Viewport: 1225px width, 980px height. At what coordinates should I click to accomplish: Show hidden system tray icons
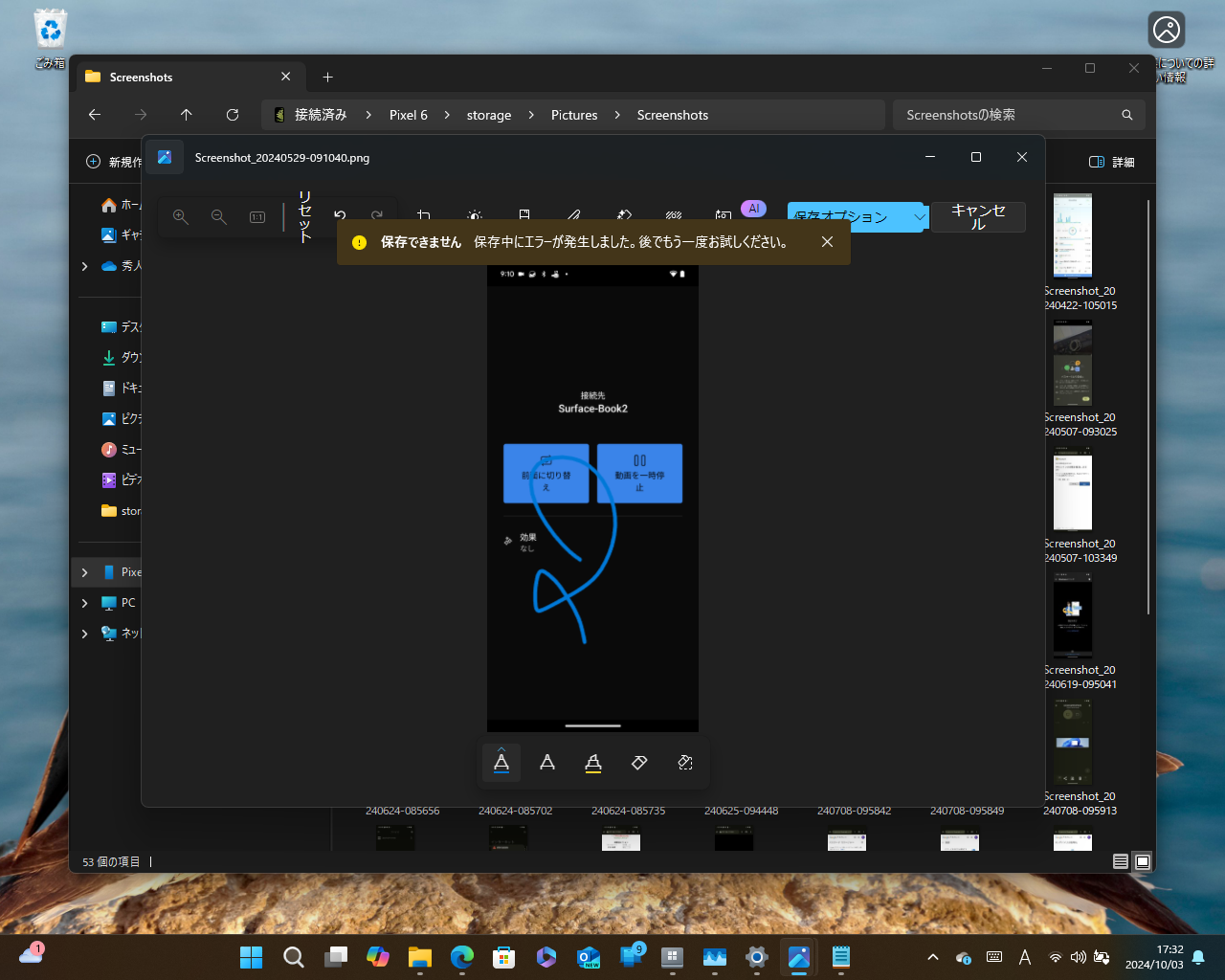933,957
